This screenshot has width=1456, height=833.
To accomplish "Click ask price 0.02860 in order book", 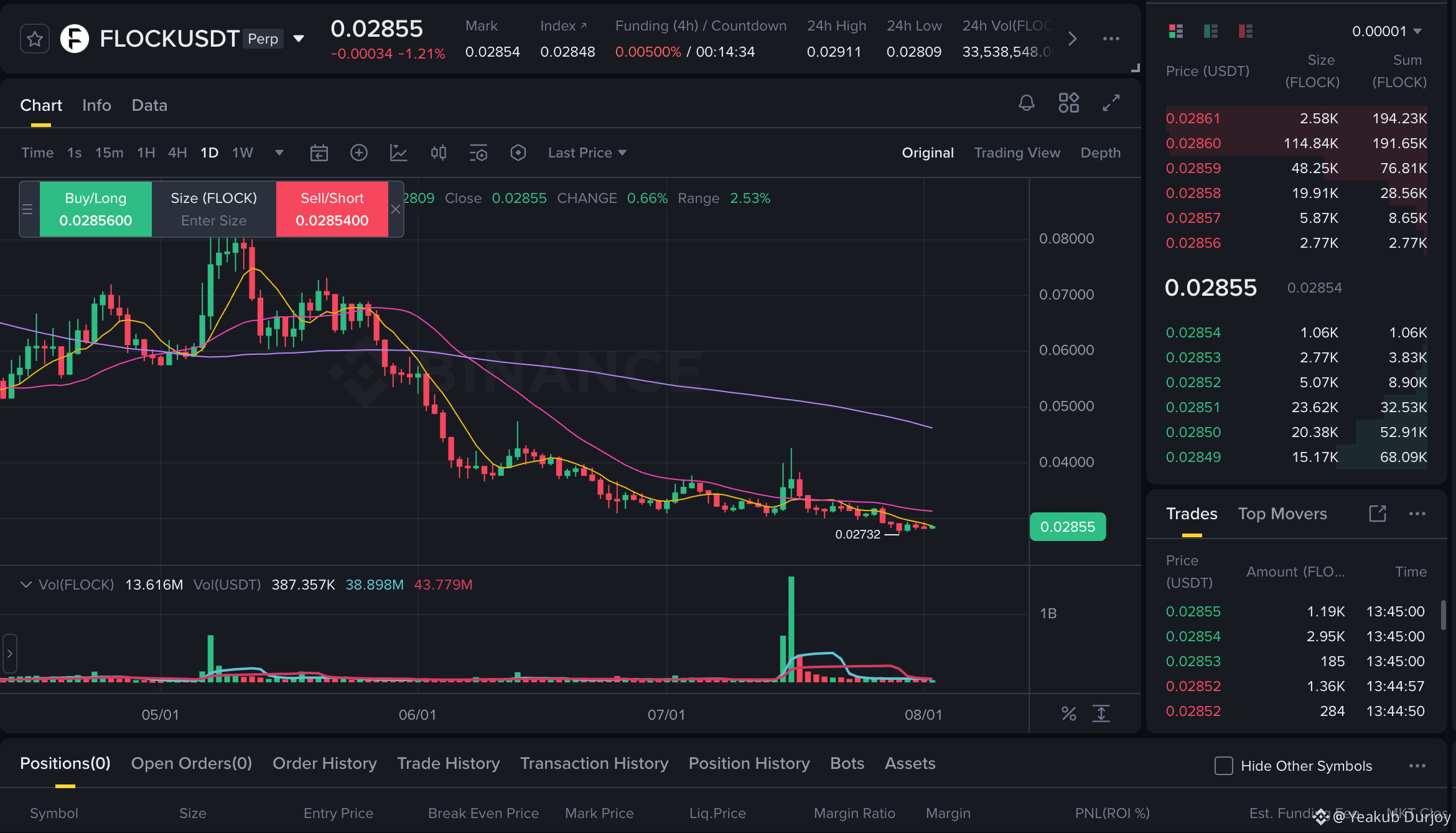I will [1193, 143].
